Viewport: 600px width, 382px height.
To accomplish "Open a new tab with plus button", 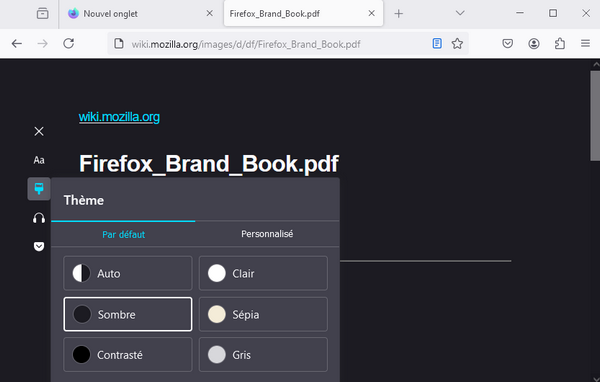I will [398, 14].
